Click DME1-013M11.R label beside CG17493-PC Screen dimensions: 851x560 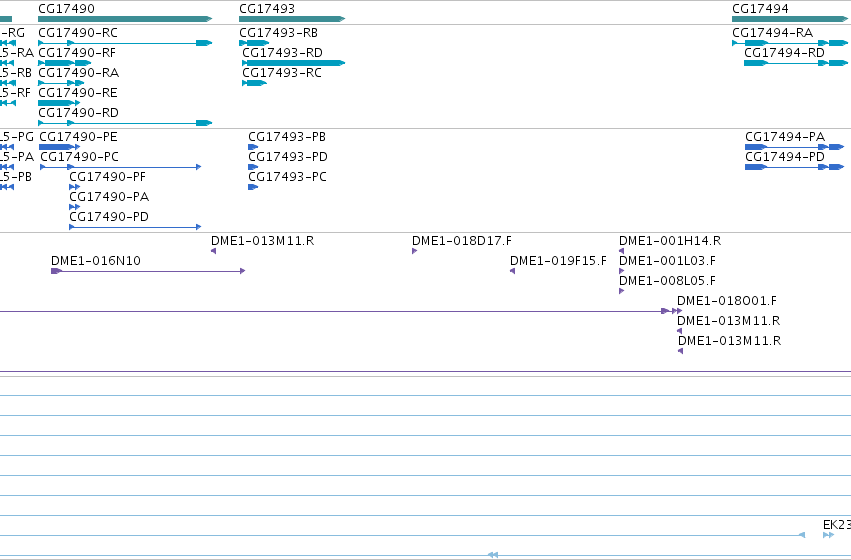(x=263, y=241)
